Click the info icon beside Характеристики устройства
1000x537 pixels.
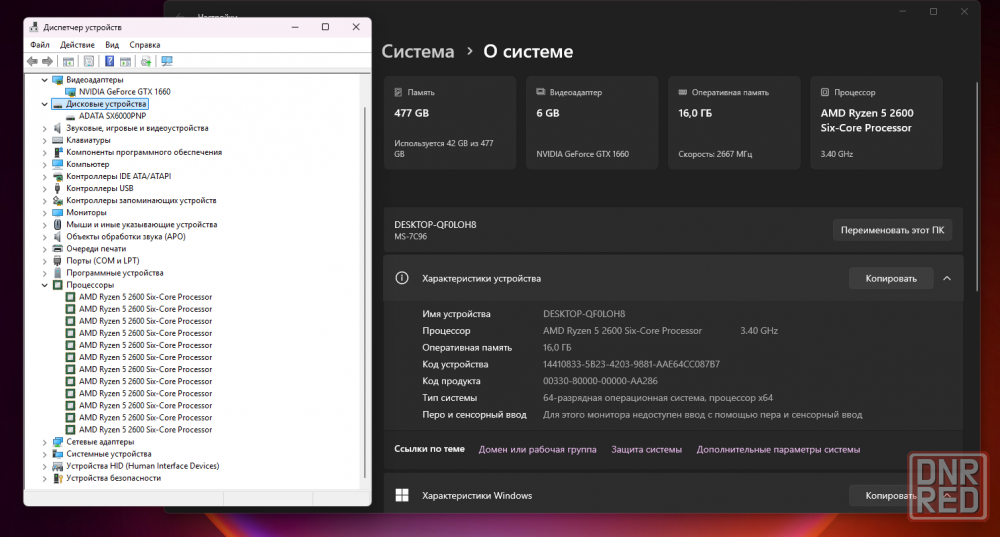pos(402,278)
